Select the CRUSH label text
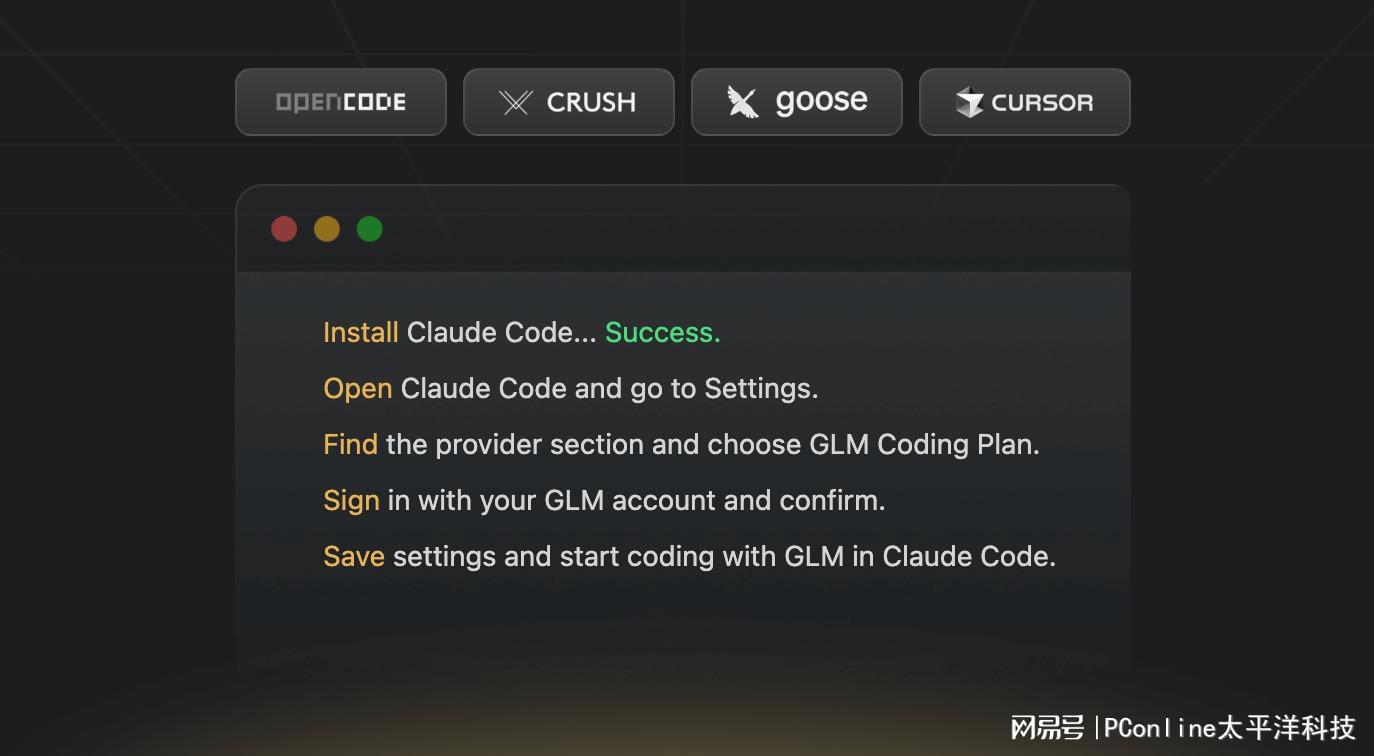This screenshot has height=756, width=1374. (x=591, y=102)
